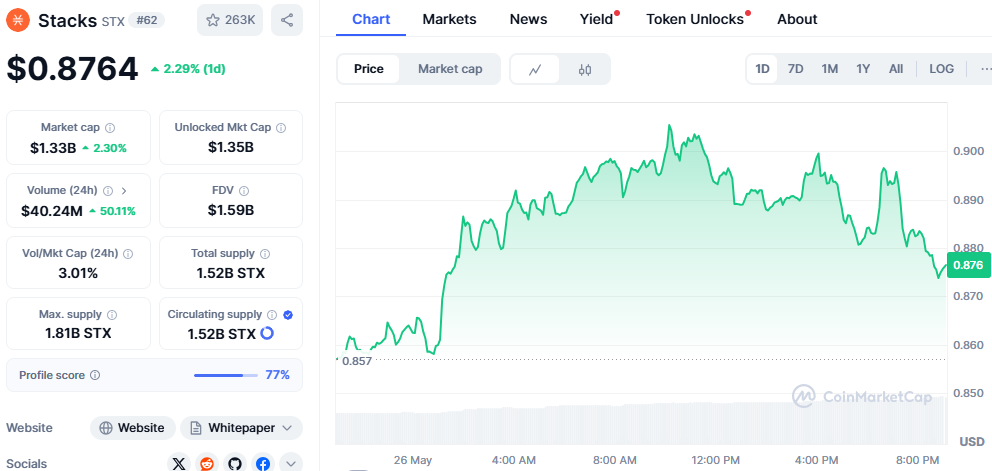Viewport: 992px width, 471px height.
Task: Click the 77% profile score text
Action: coord(277,375)
